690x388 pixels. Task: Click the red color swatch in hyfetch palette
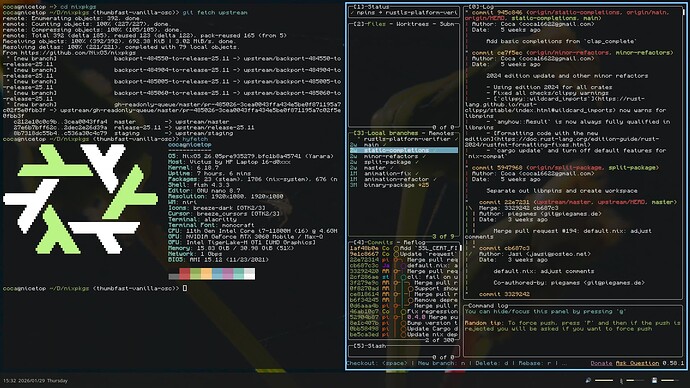pyautogui.click(x=185, y=274)
